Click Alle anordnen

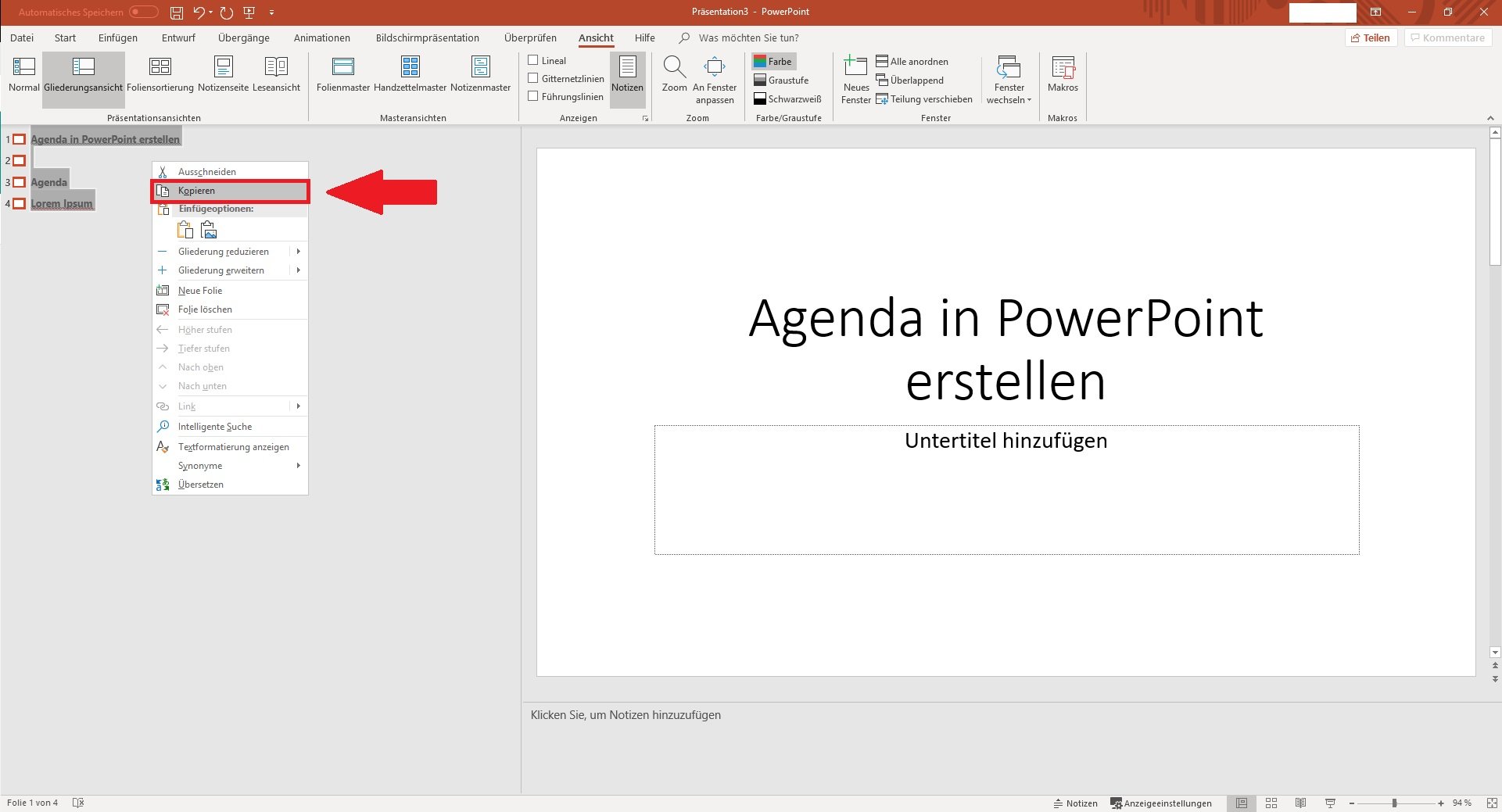click(x=912, y=61)
